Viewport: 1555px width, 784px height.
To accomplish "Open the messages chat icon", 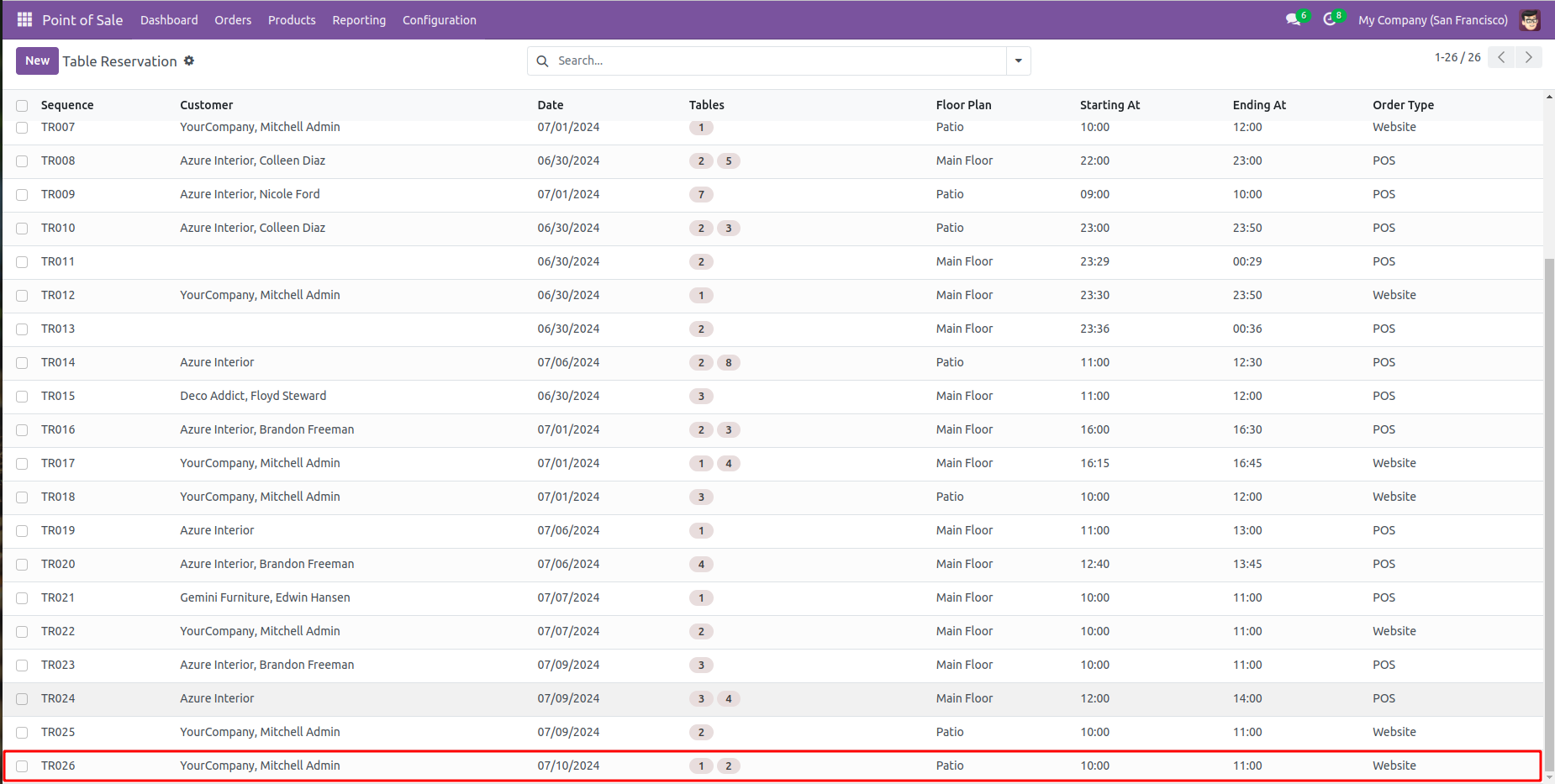I will [x=1293, y=19].
